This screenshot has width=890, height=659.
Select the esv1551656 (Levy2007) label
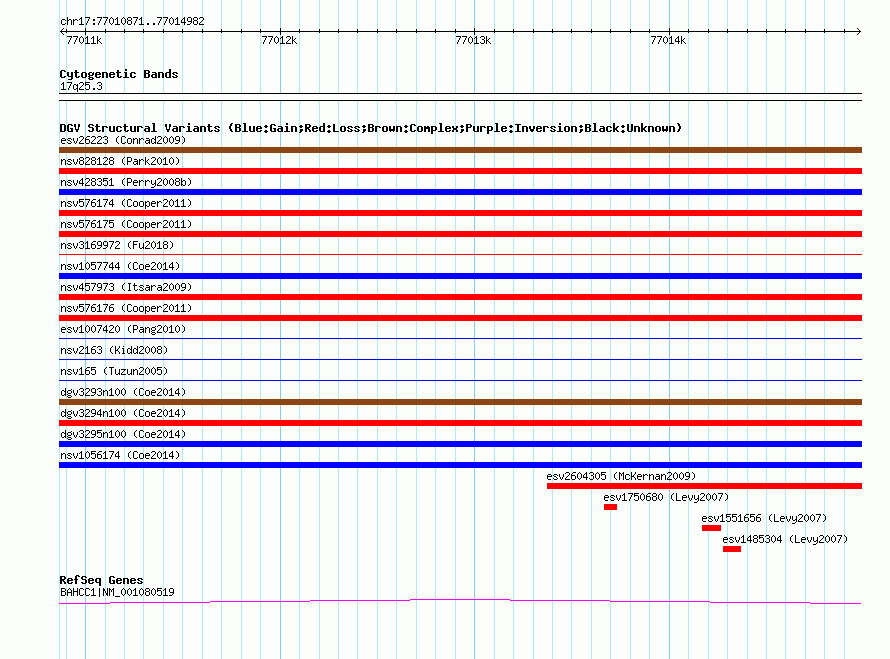[764, 518]
